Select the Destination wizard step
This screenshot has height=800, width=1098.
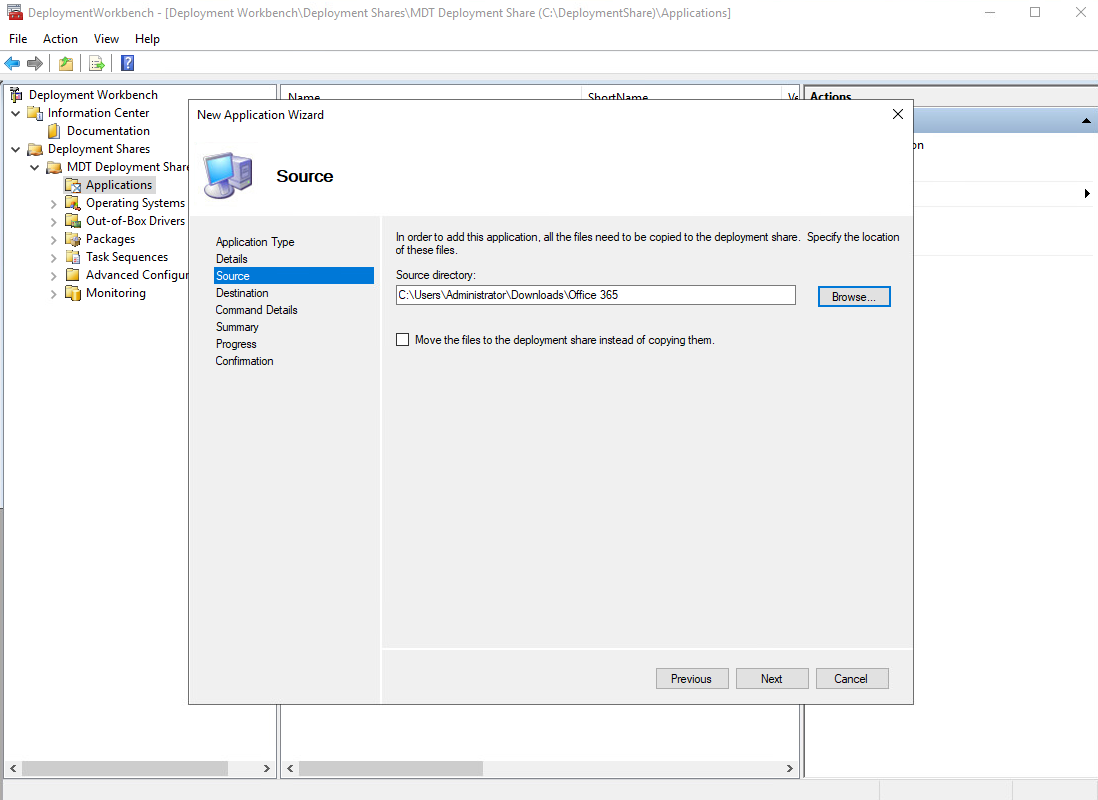pos(242,293)
